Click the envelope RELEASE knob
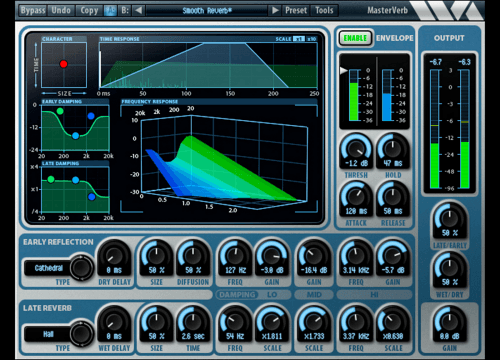Viewport: 500px width, 360px height. point(393,196)
